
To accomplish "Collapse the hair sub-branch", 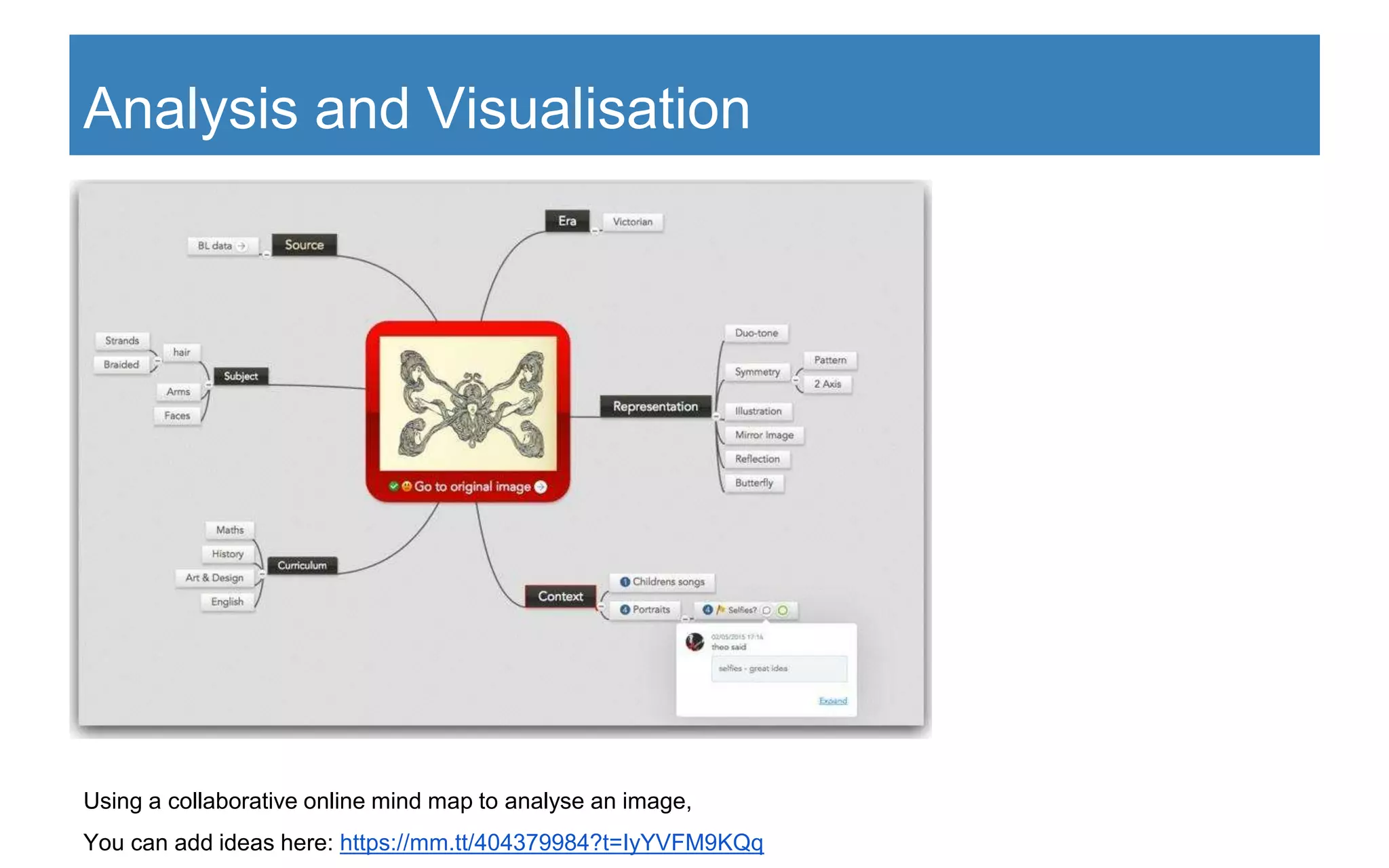I will click(157, 361).
